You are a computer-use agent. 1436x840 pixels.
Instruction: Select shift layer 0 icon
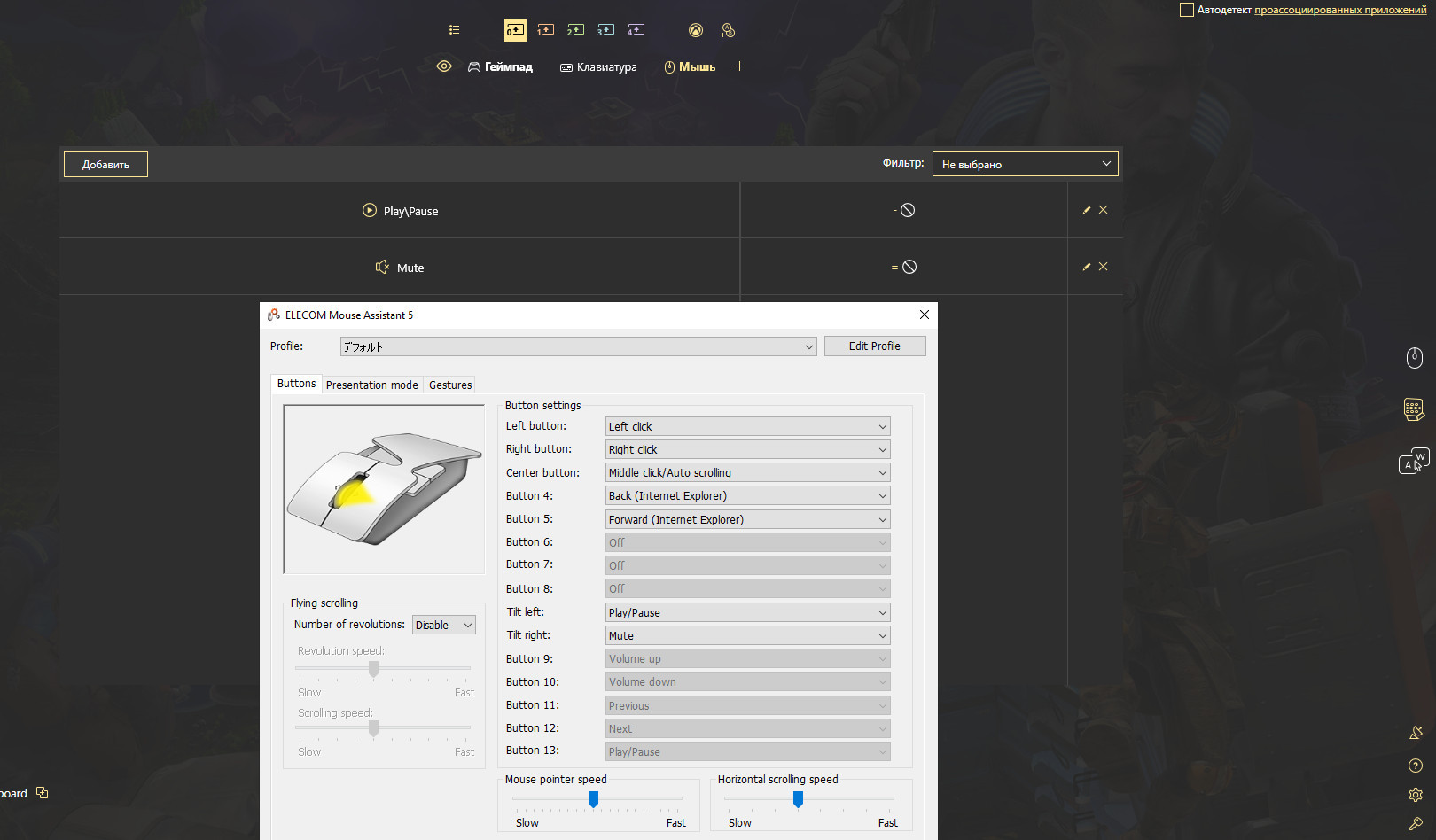point(515,30)
